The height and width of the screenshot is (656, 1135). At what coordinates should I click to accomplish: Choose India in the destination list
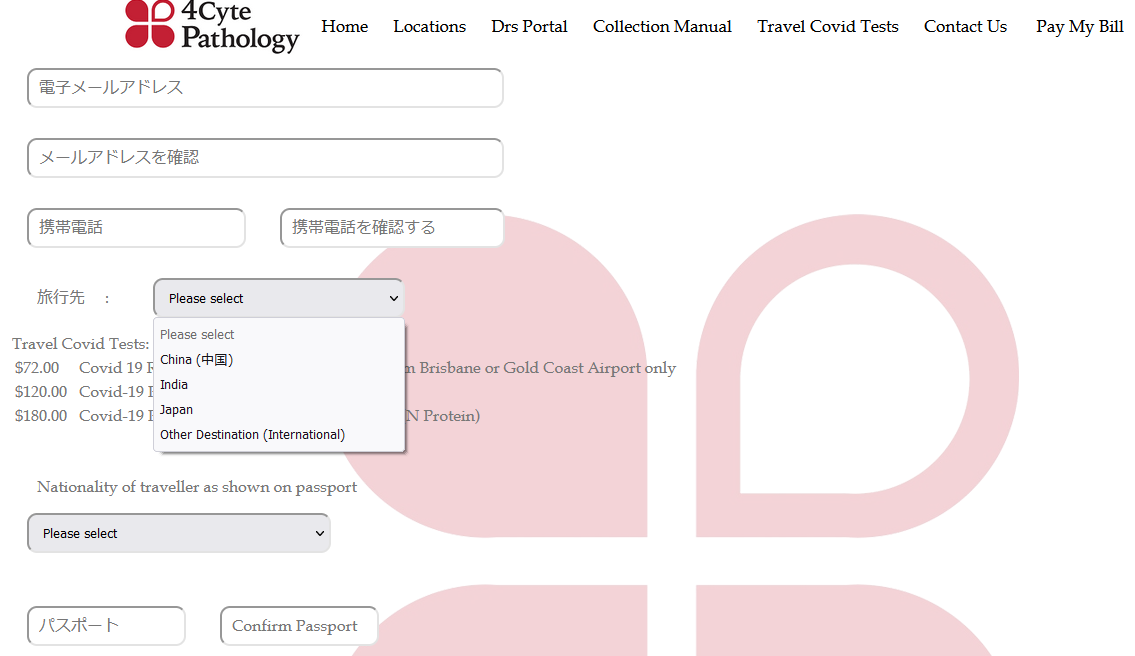pos(174,385)
